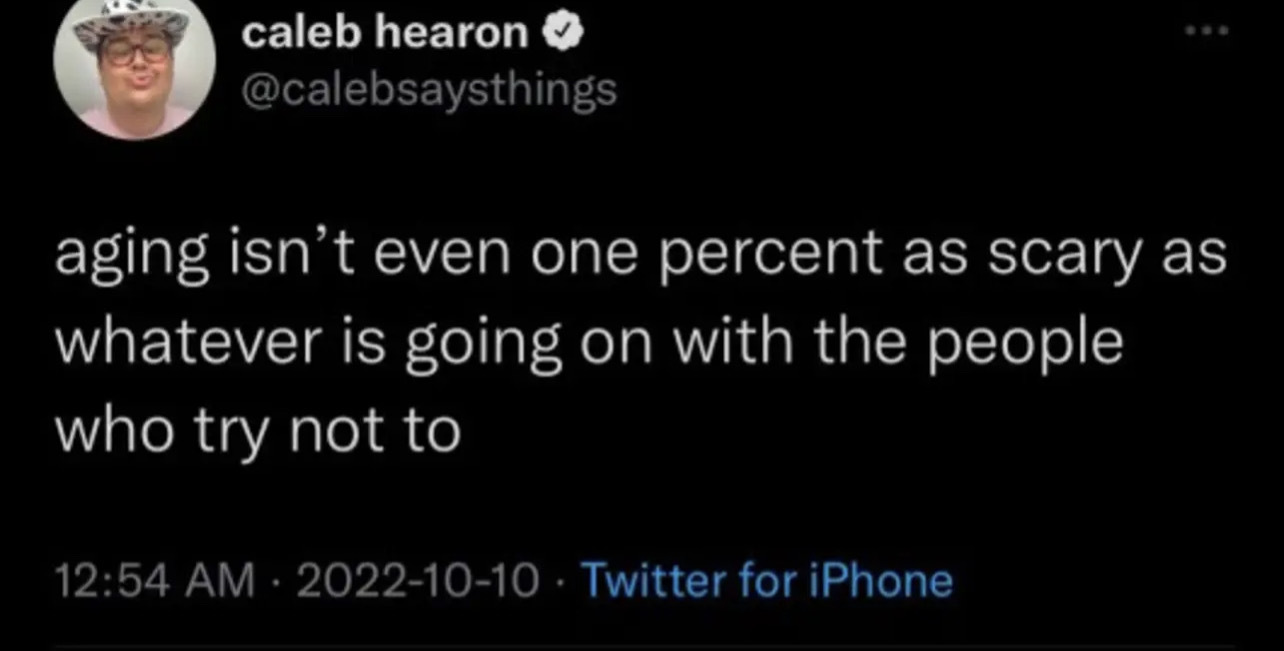Viewport: 1284px width, 651px height.
Task: Click the Twitter for iPhone source link
Action: [767, 579]
